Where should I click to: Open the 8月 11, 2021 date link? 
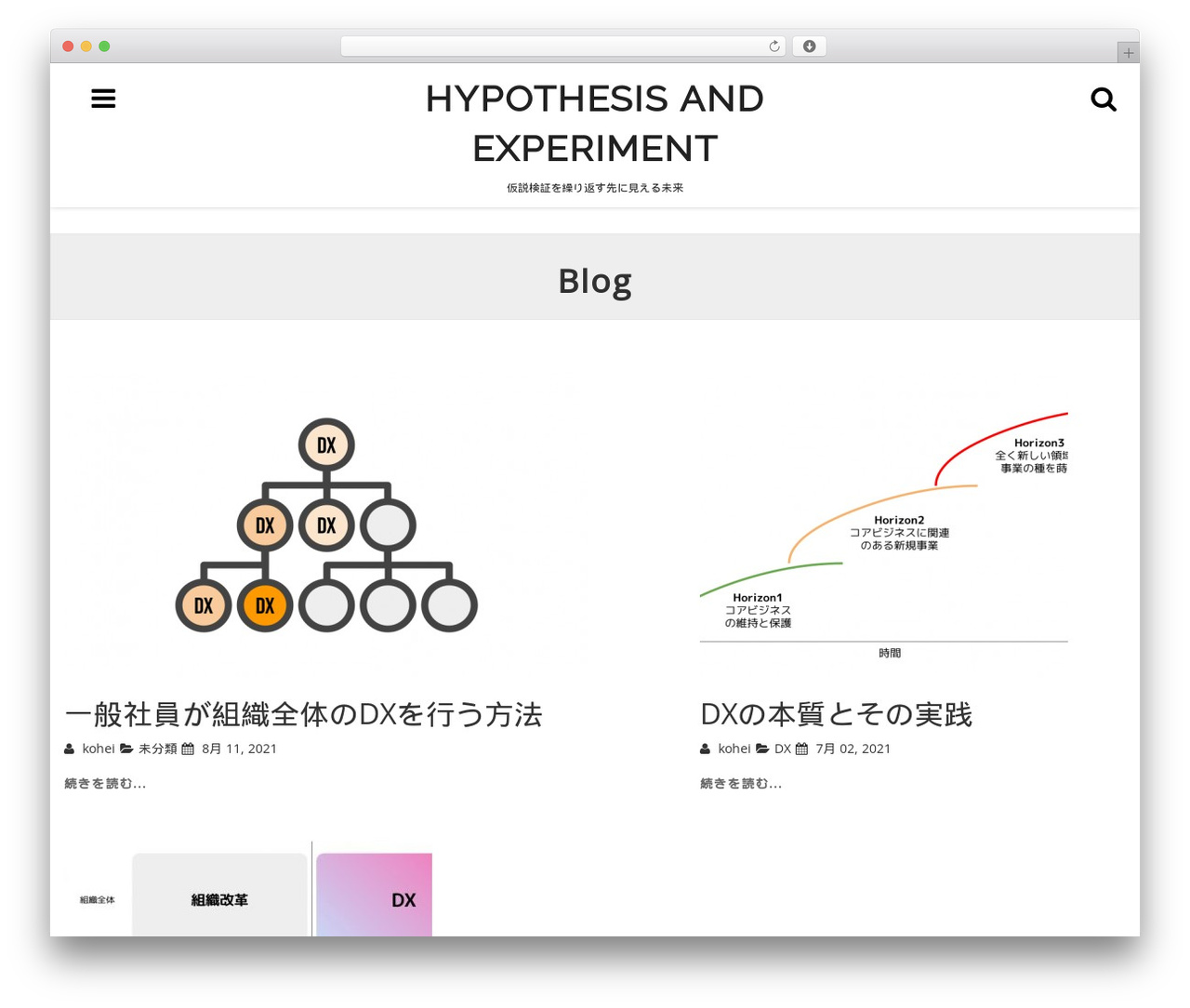(x=239, y=749)
